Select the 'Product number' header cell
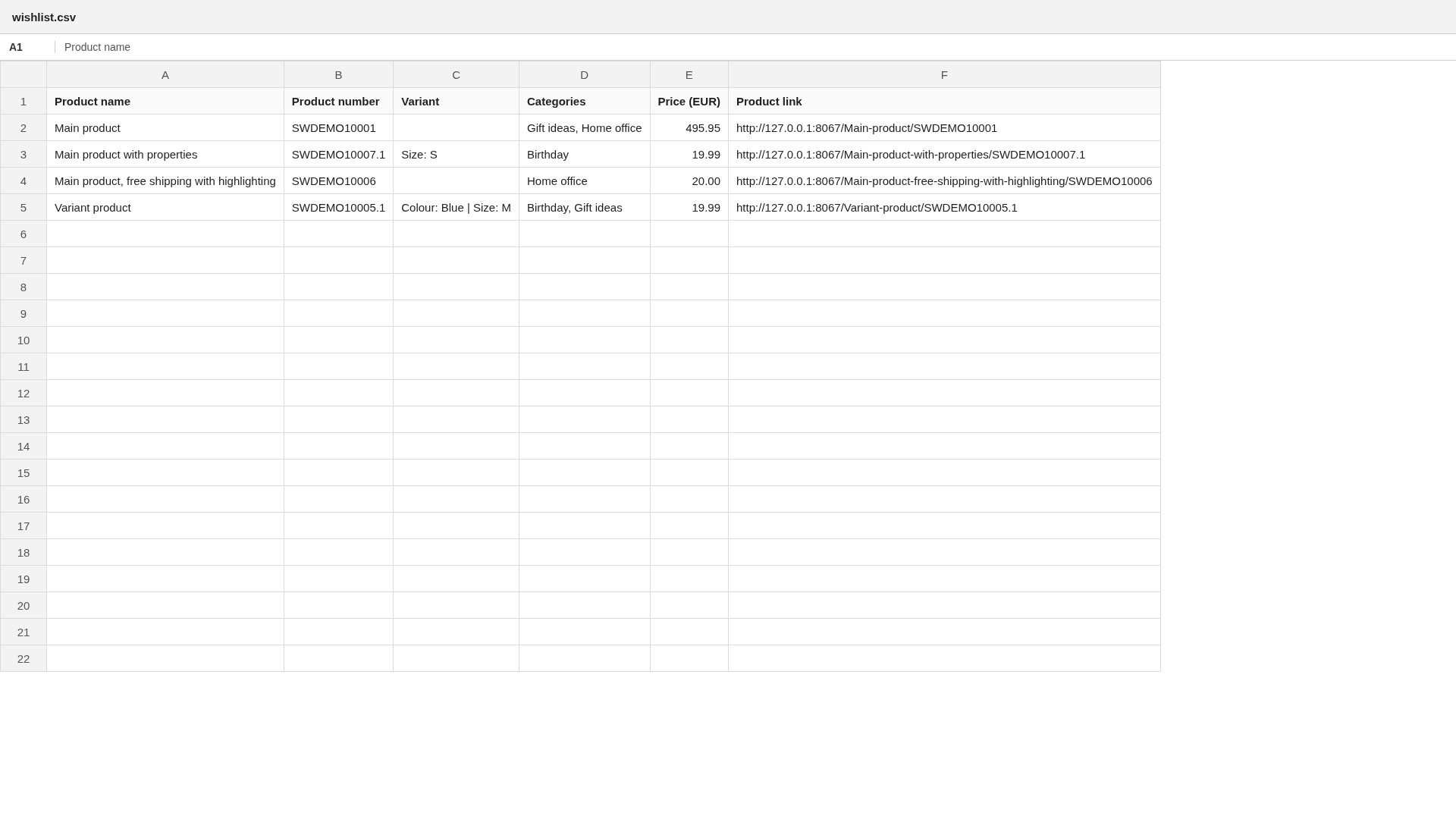 [x=338, y=101]
